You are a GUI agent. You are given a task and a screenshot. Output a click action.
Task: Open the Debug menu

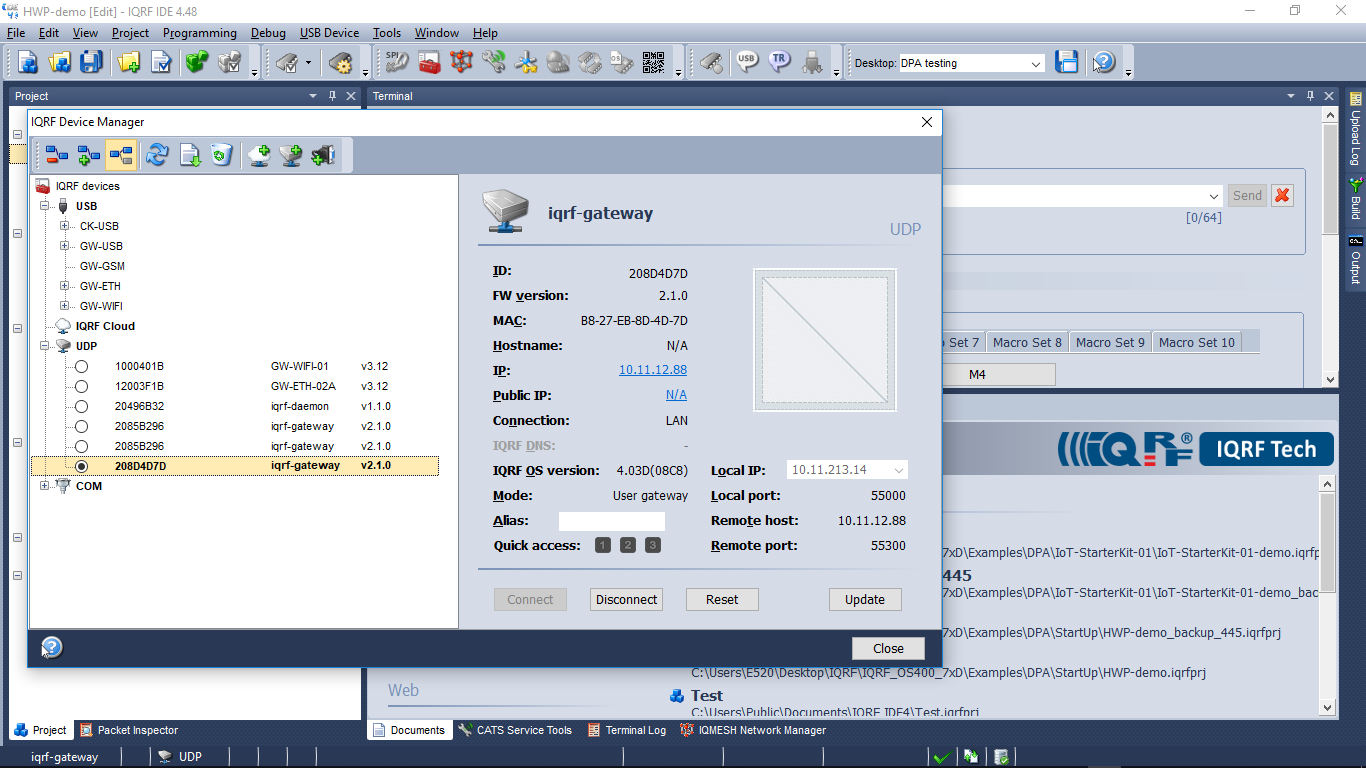(x=268, y=33)
